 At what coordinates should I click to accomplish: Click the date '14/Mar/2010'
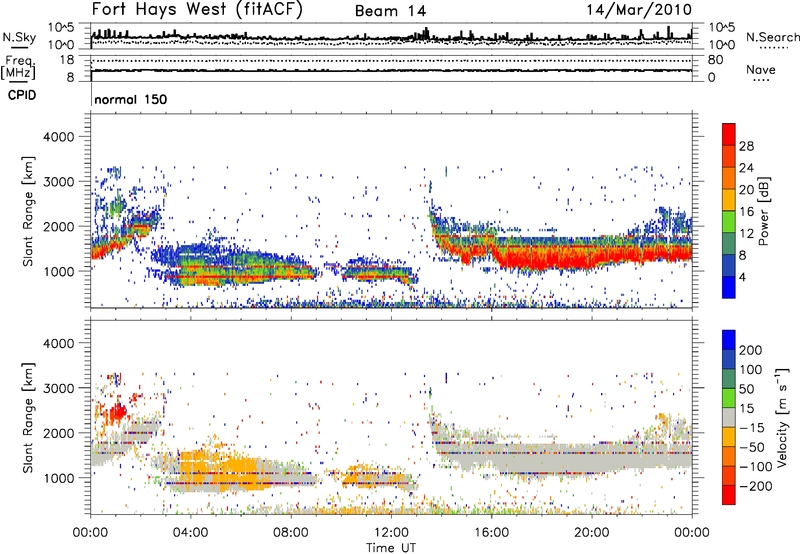pyautogui.click(x=639, y=10)
